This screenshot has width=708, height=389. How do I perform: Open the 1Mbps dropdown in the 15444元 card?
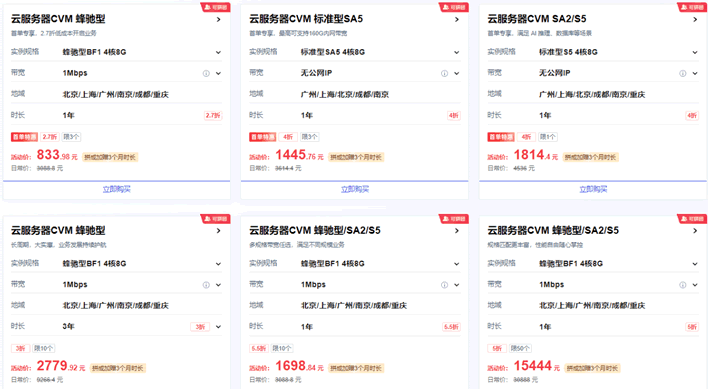(x=695, y=285)
